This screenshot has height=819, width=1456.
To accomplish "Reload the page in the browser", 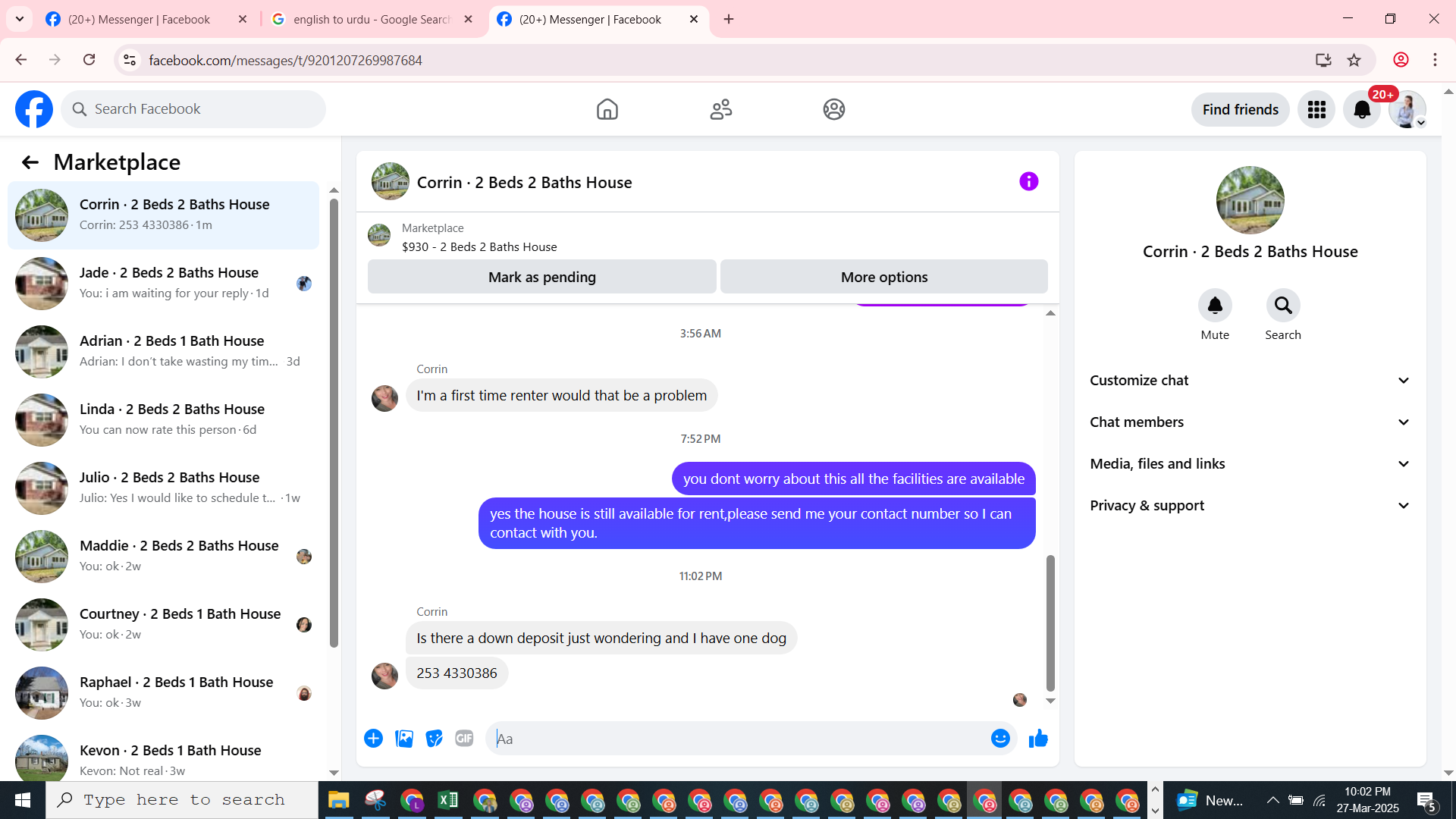I will click(89, 60).
